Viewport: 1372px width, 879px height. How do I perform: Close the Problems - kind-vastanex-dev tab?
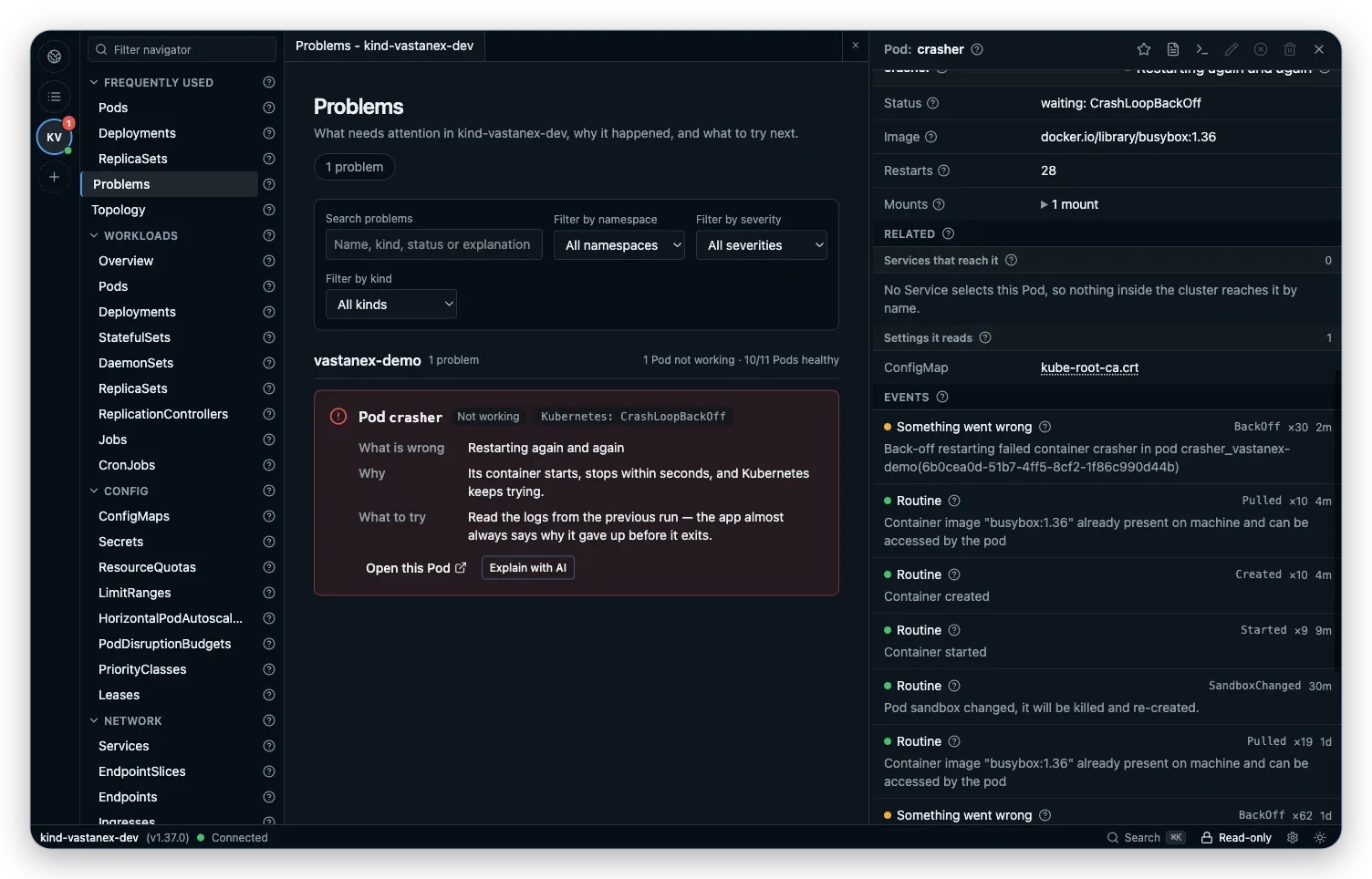855,46
